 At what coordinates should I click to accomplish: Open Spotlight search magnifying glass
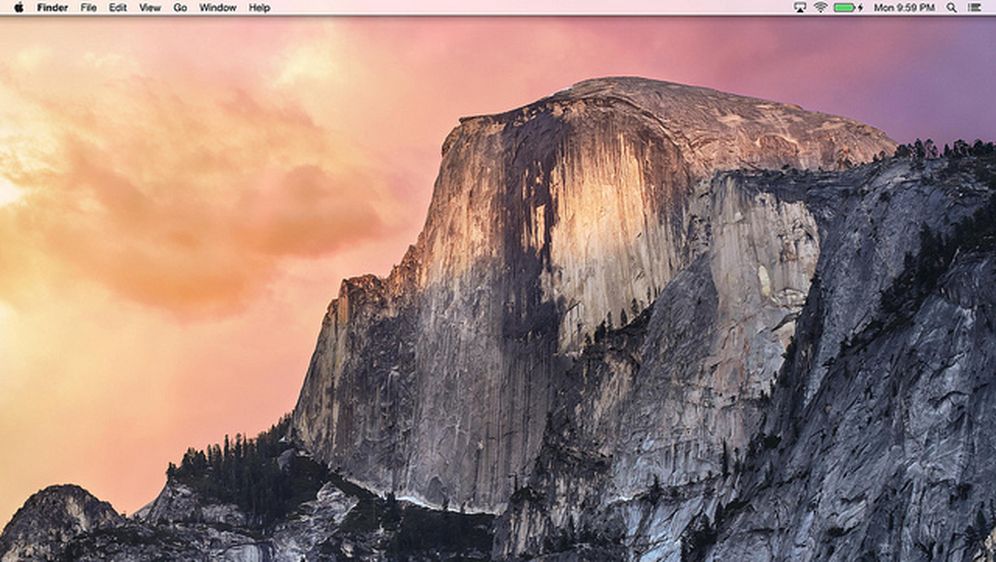951,7
